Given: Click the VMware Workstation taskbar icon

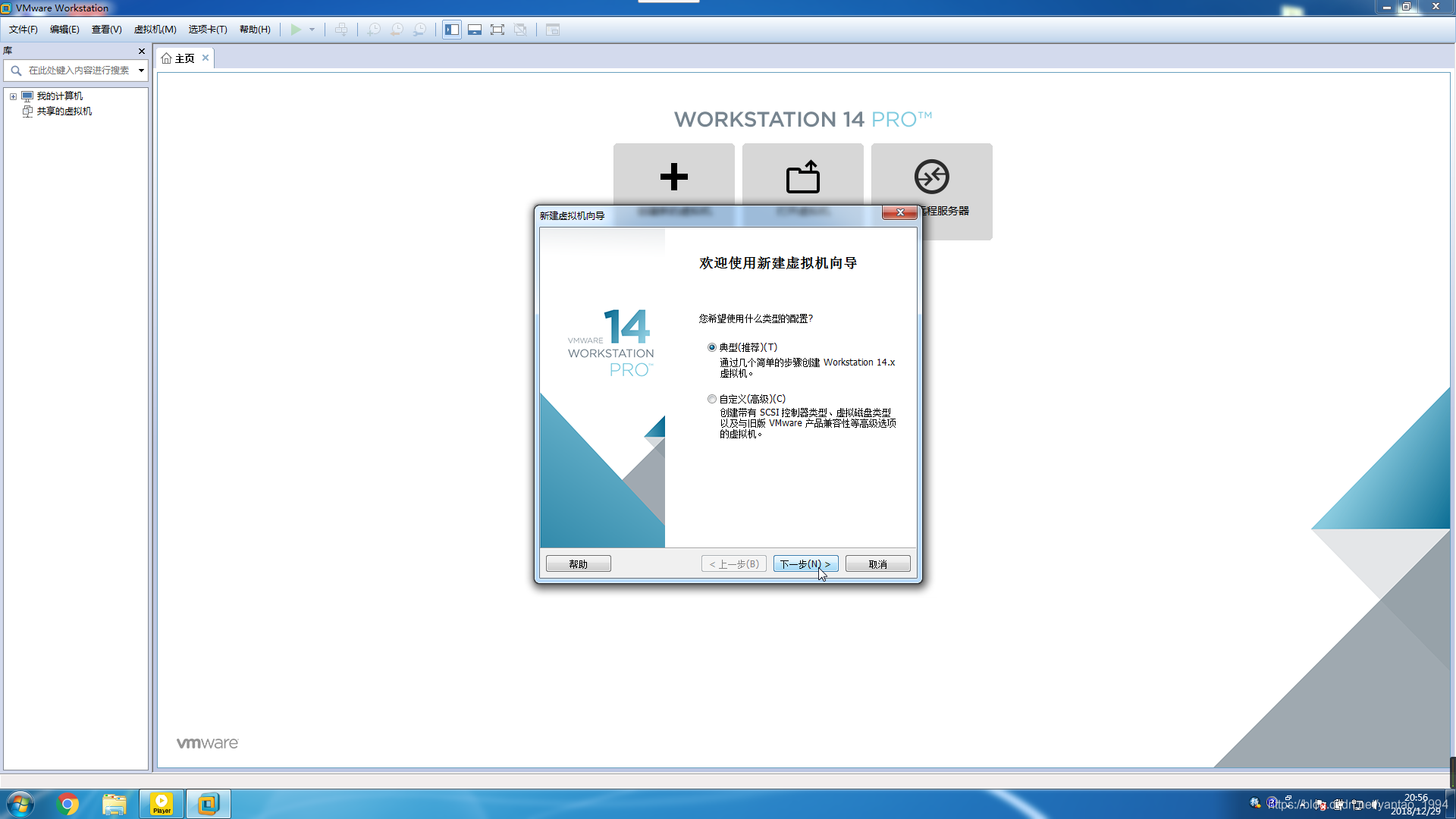Looking at the screenshot, I should click(209, 804).
